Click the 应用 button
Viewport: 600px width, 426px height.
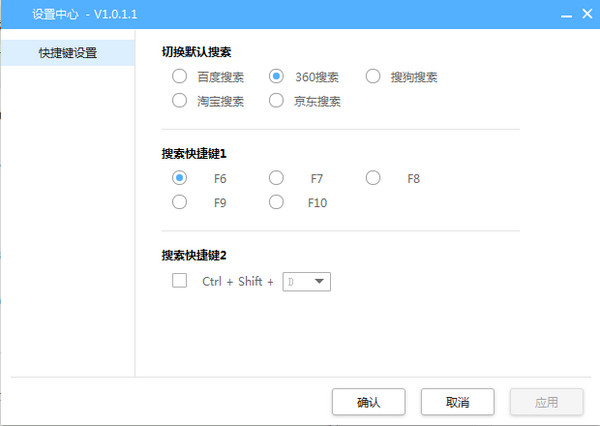pyautogui.click(x=546, y=402)
